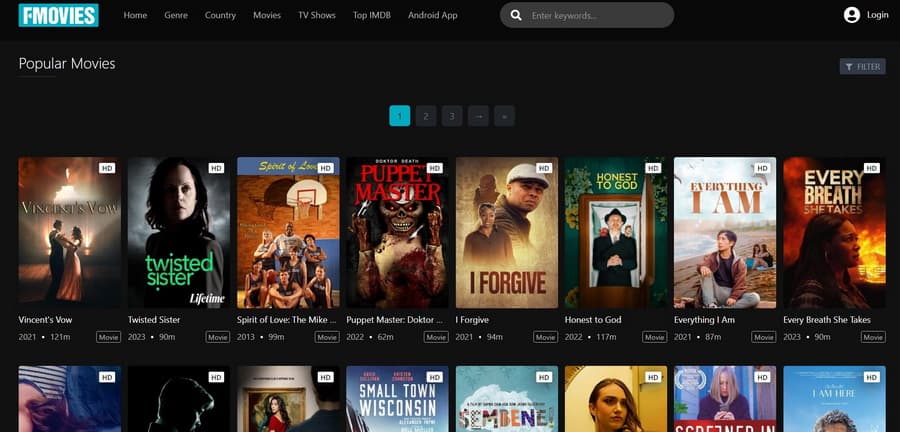Screen dimensions: 900x432
Task: Open the Sembene poster
Action: pyautogui.click(x=507, y=399)
